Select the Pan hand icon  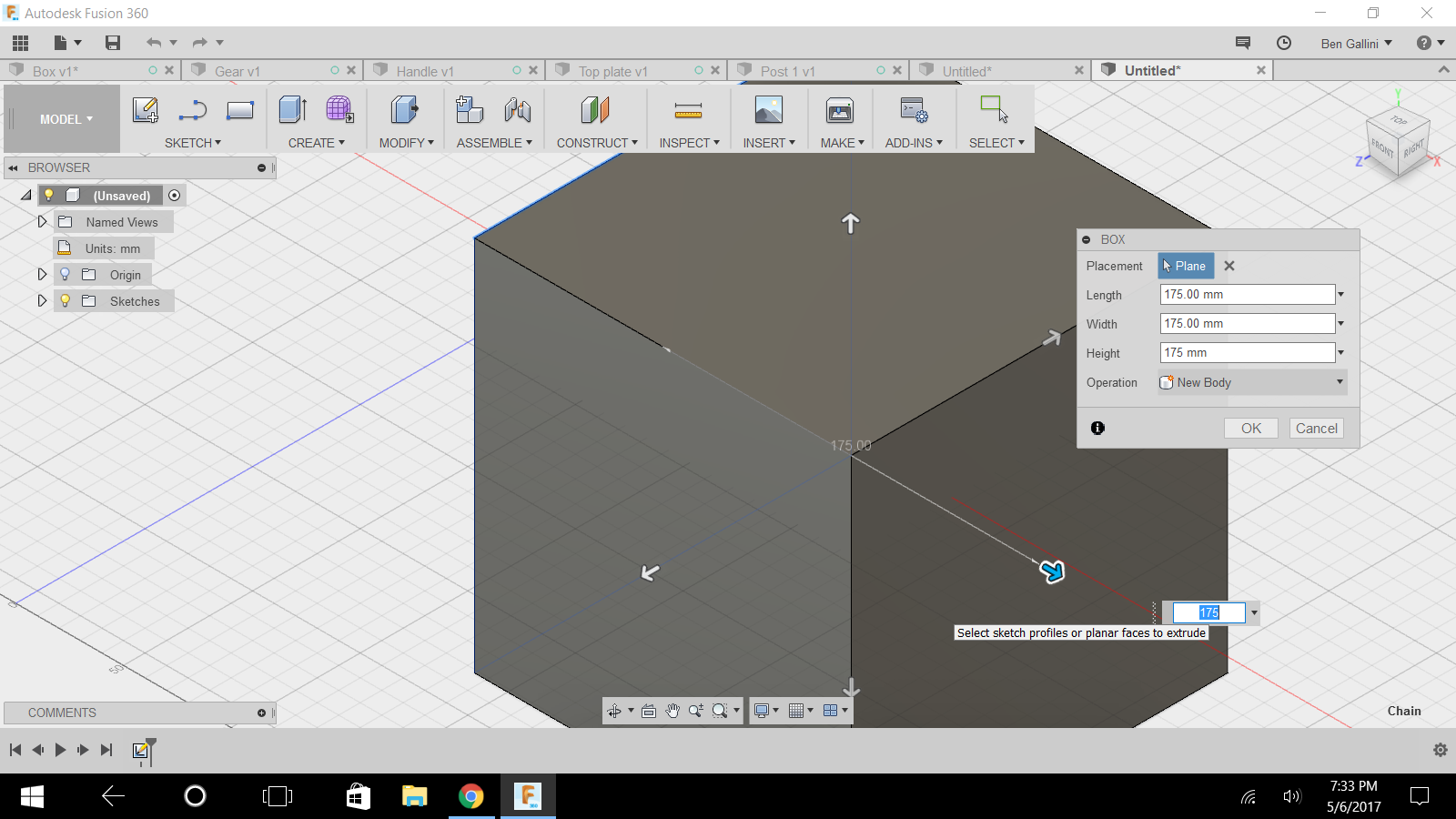click(672, 711)
